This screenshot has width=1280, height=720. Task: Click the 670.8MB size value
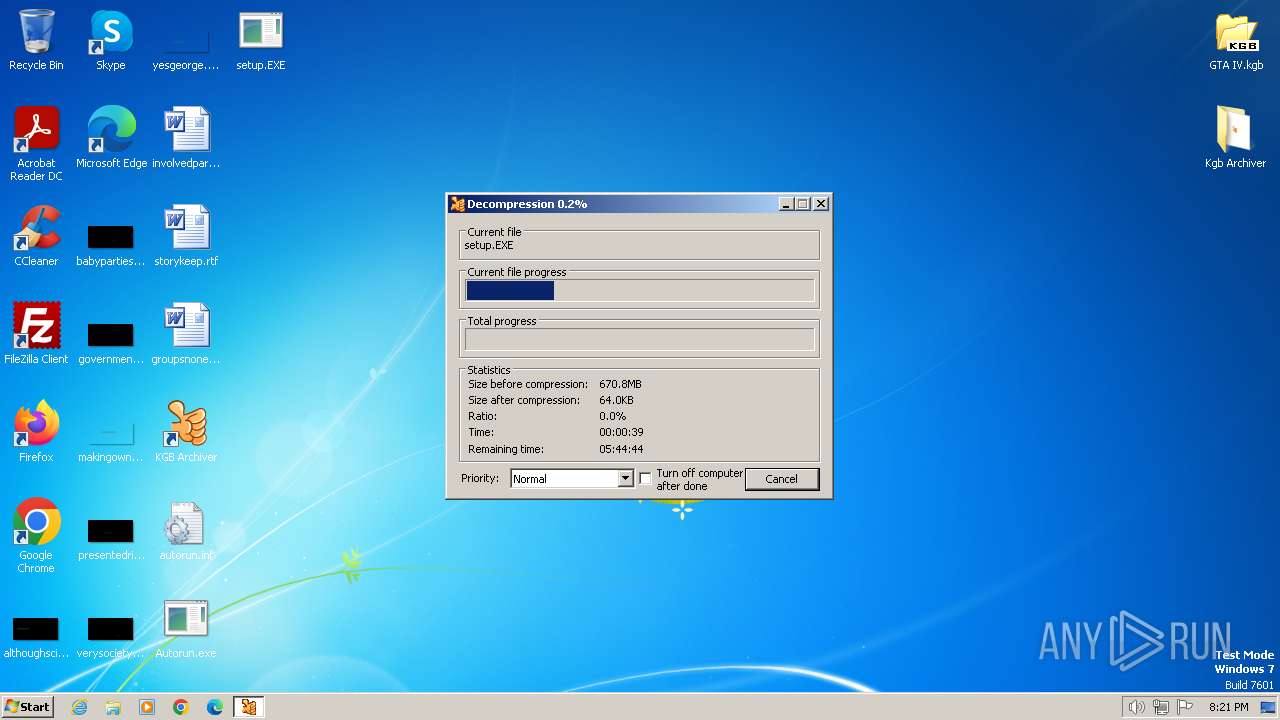(x=620, y=384)
